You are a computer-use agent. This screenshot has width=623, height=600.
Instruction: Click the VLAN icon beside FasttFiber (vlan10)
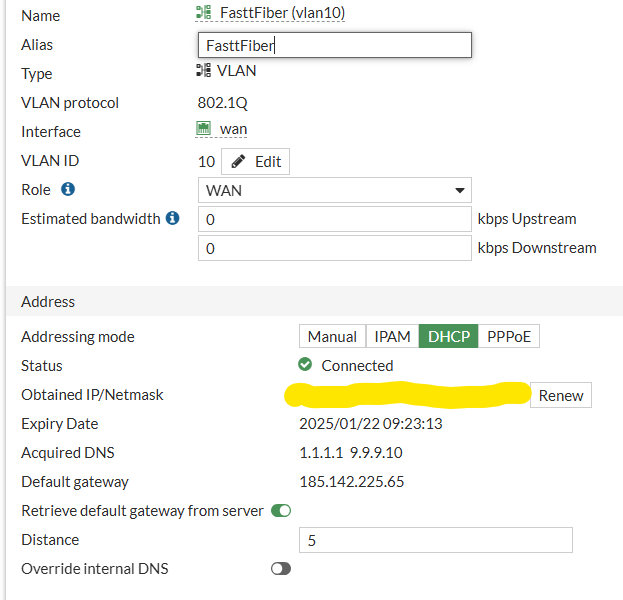[x=204, y=14]
